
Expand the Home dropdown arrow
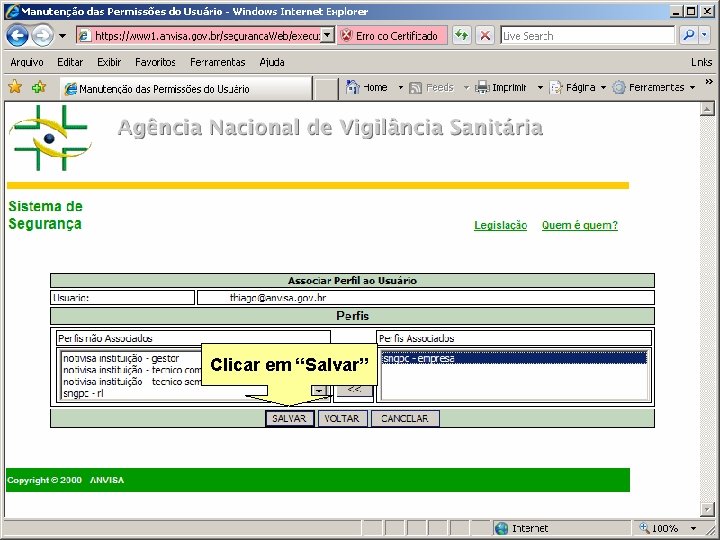pyautogui.click(x=400, y=87)
